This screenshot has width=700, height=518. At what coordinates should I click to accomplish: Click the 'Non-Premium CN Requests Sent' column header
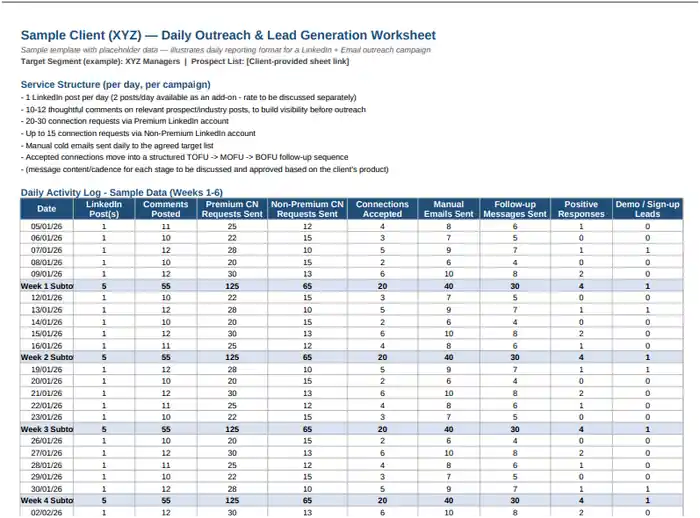[307, 209]
